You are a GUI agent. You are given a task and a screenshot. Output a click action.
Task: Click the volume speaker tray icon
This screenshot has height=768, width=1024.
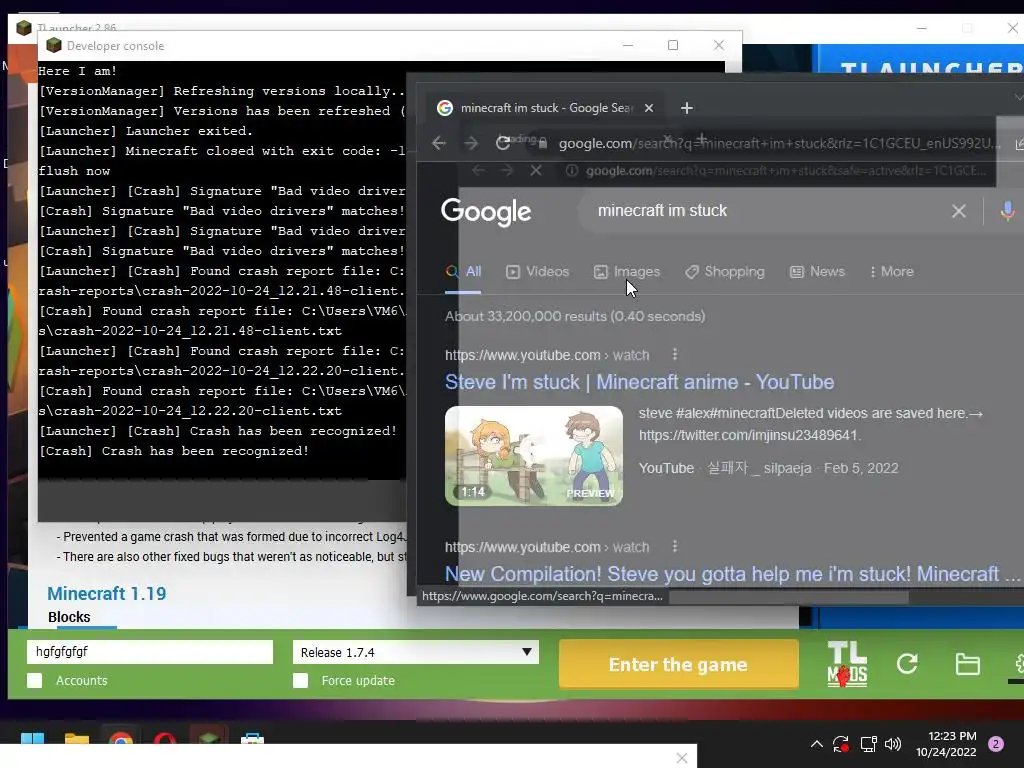[893, 743]
